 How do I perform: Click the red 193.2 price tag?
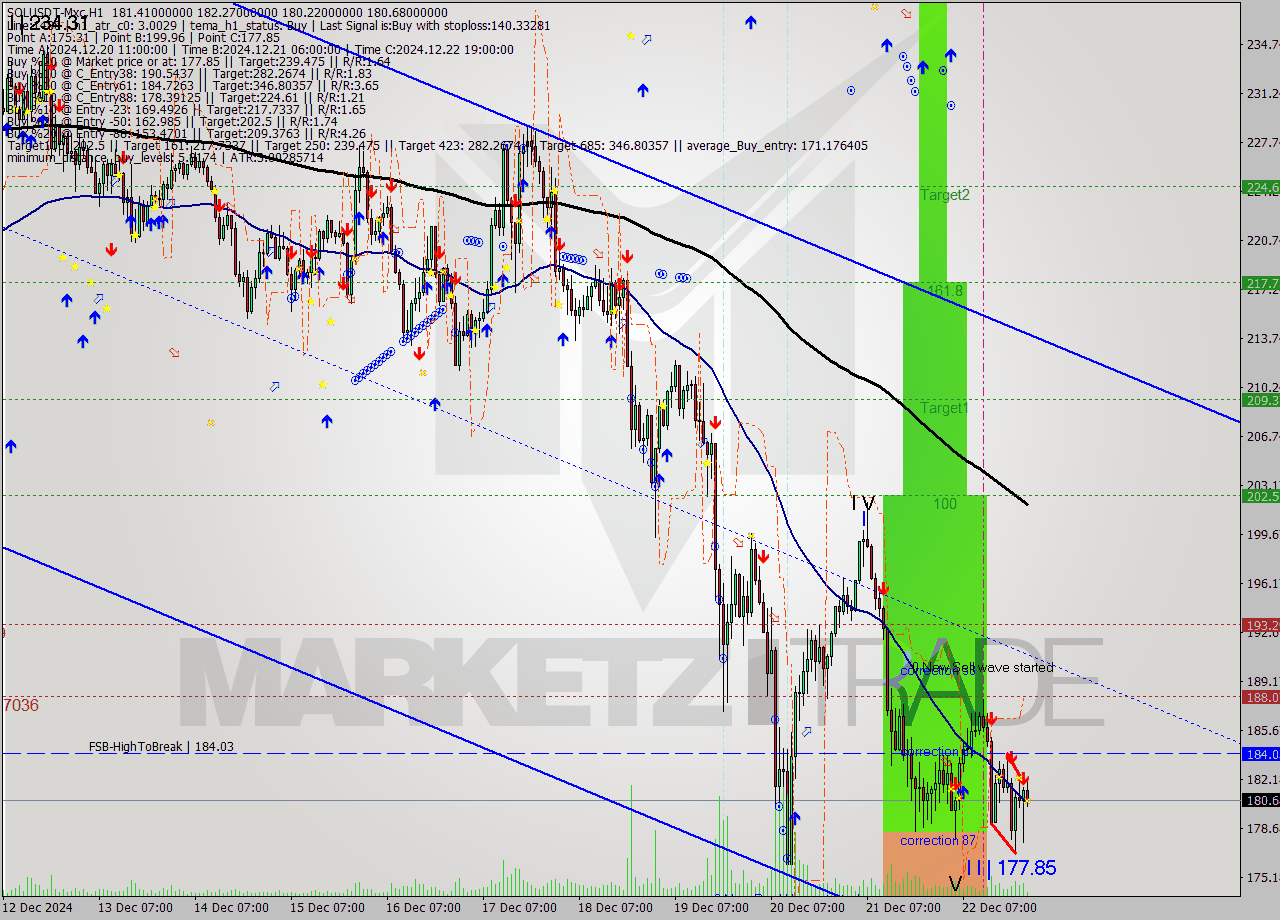1260,624
